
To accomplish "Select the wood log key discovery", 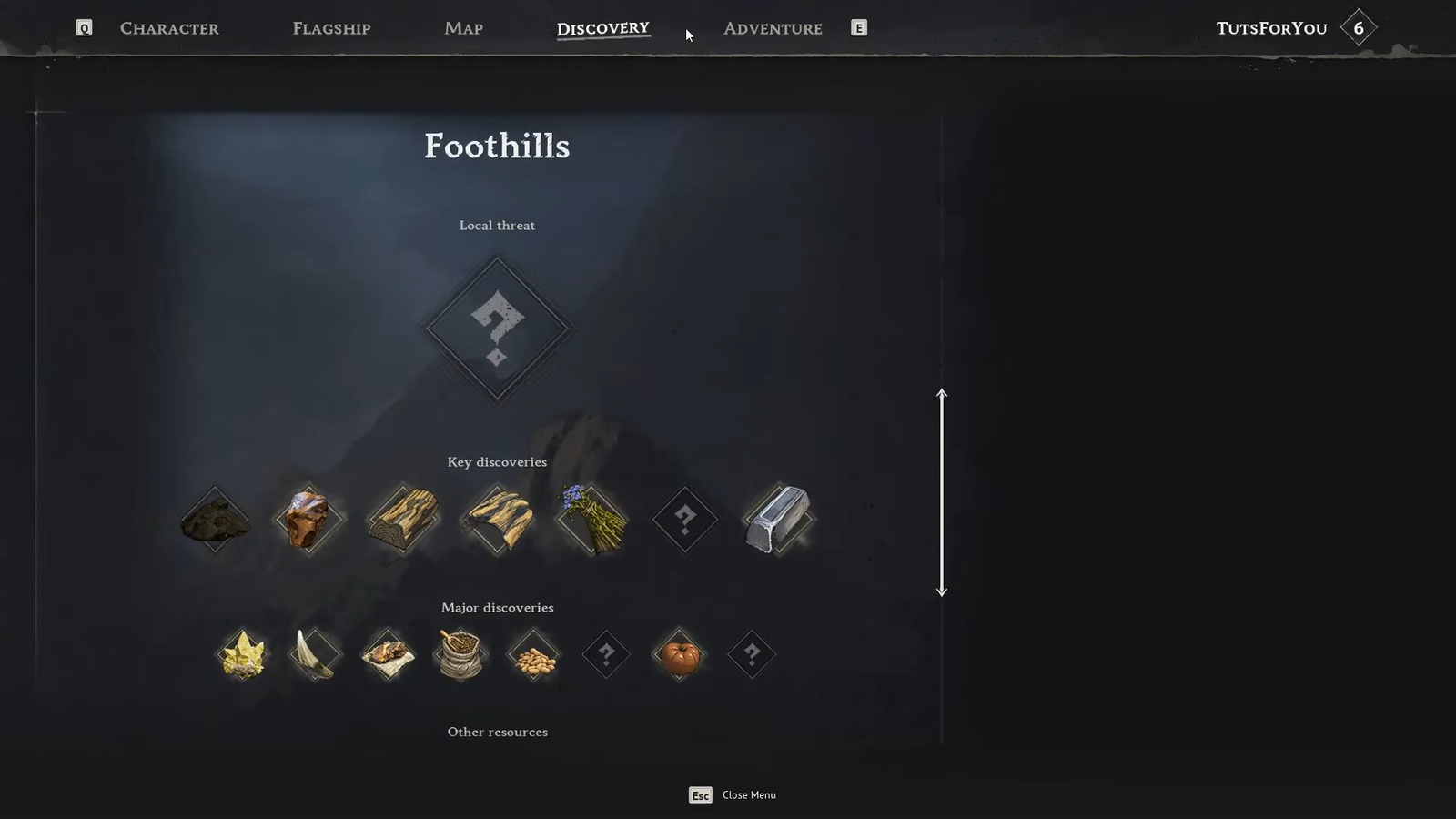I will 403,520.
